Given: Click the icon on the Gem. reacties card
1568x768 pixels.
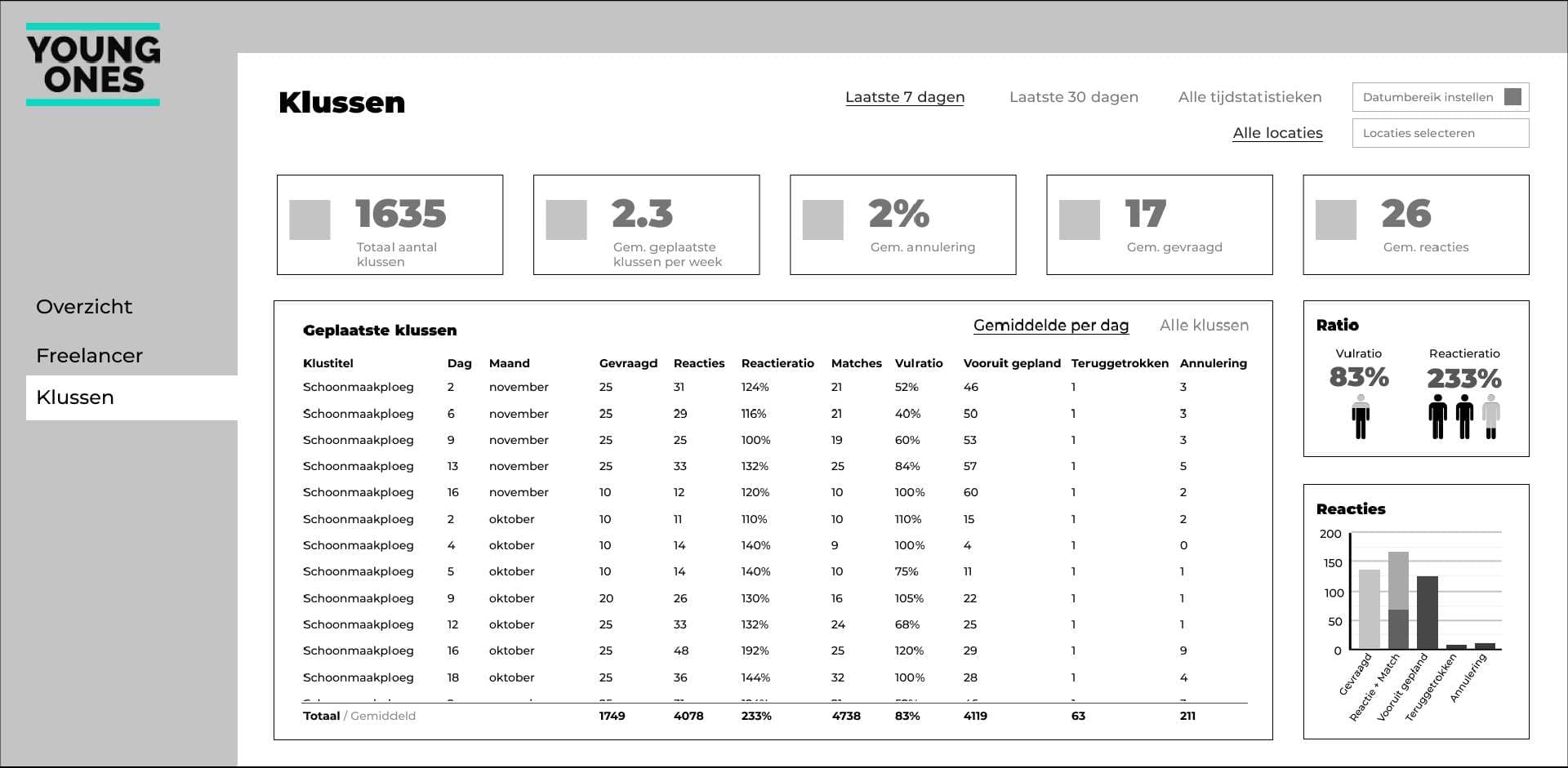Looking at the screenshot, I should pos(1335,220).
